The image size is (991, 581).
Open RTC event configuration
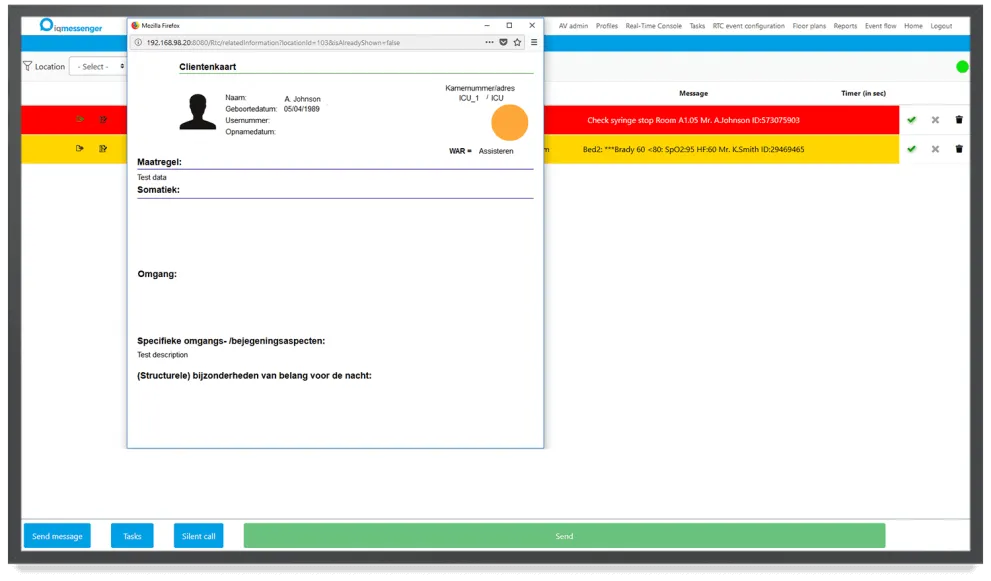[748, 26]
